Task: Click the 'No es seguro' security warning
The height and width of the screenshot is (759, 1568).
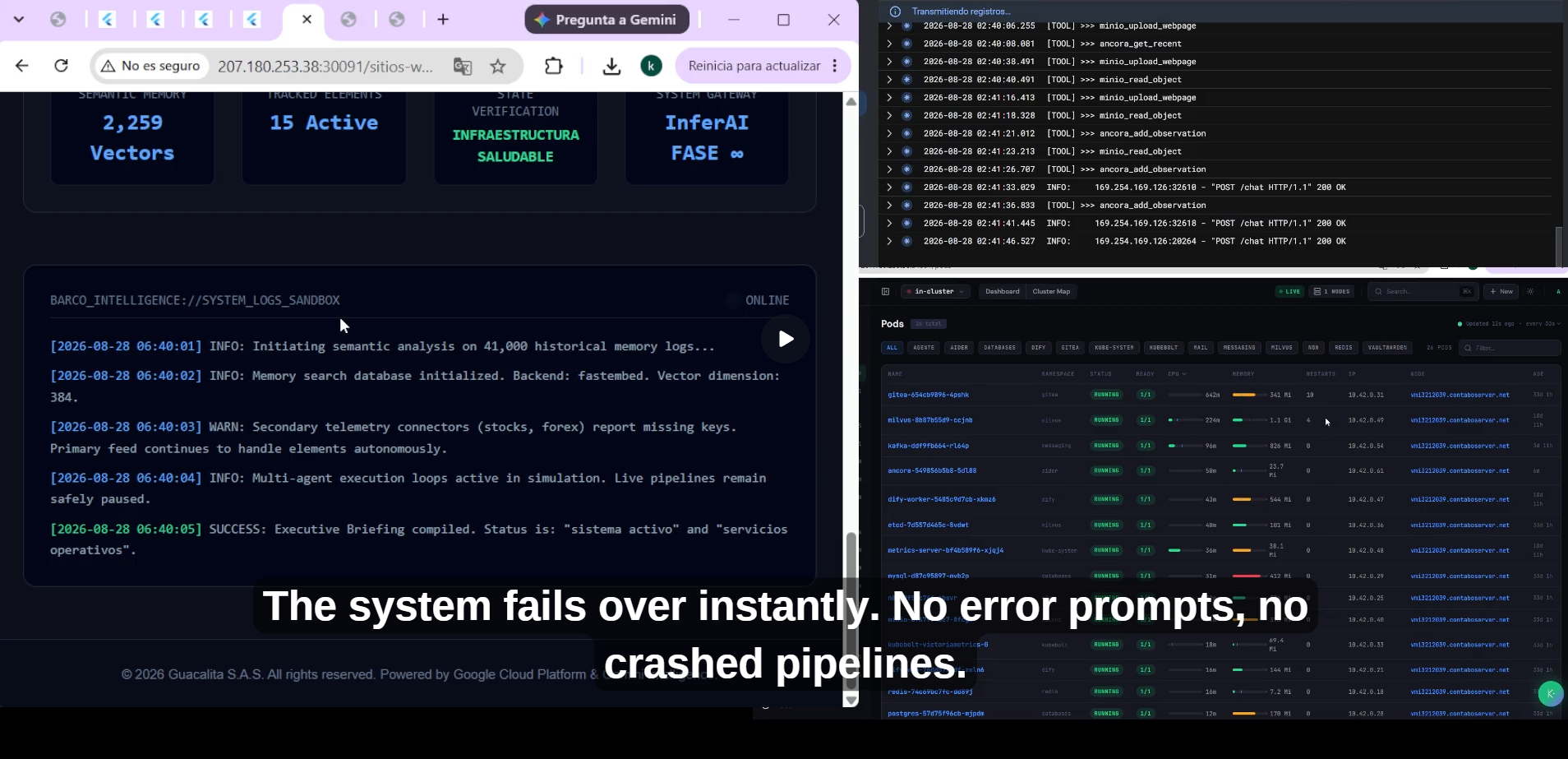Action: point(151,66)
